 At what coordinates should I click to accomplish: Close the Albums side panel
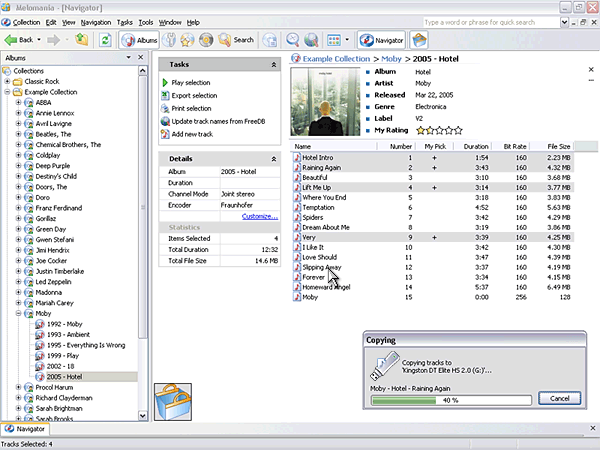[140, 57]
